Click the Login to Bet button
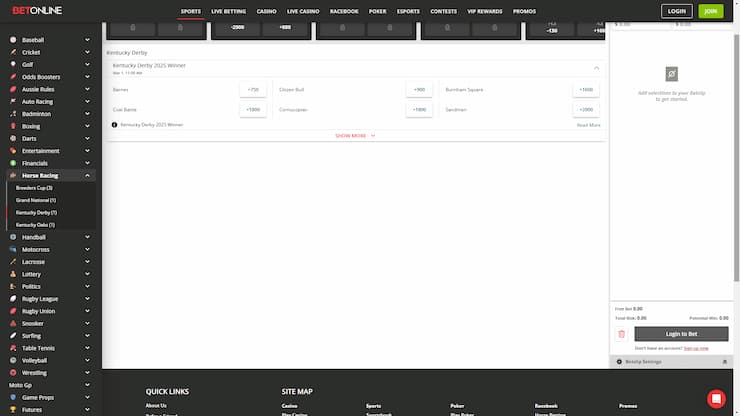The width and height of the screenshot is (740, 416). click(681, 334)
